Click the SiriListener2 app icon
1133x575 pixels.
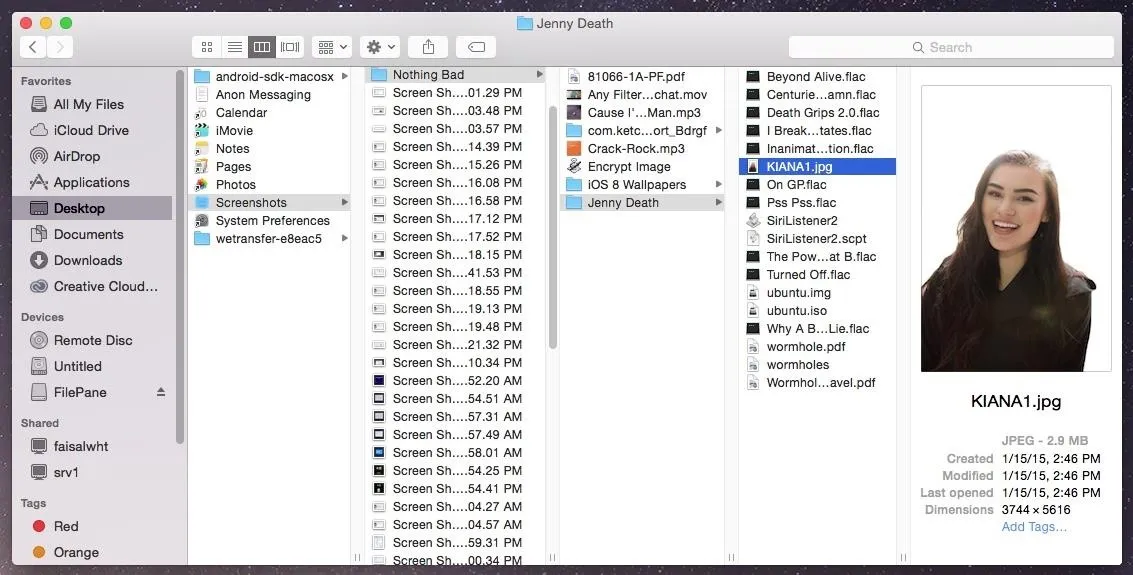(753, 220)
